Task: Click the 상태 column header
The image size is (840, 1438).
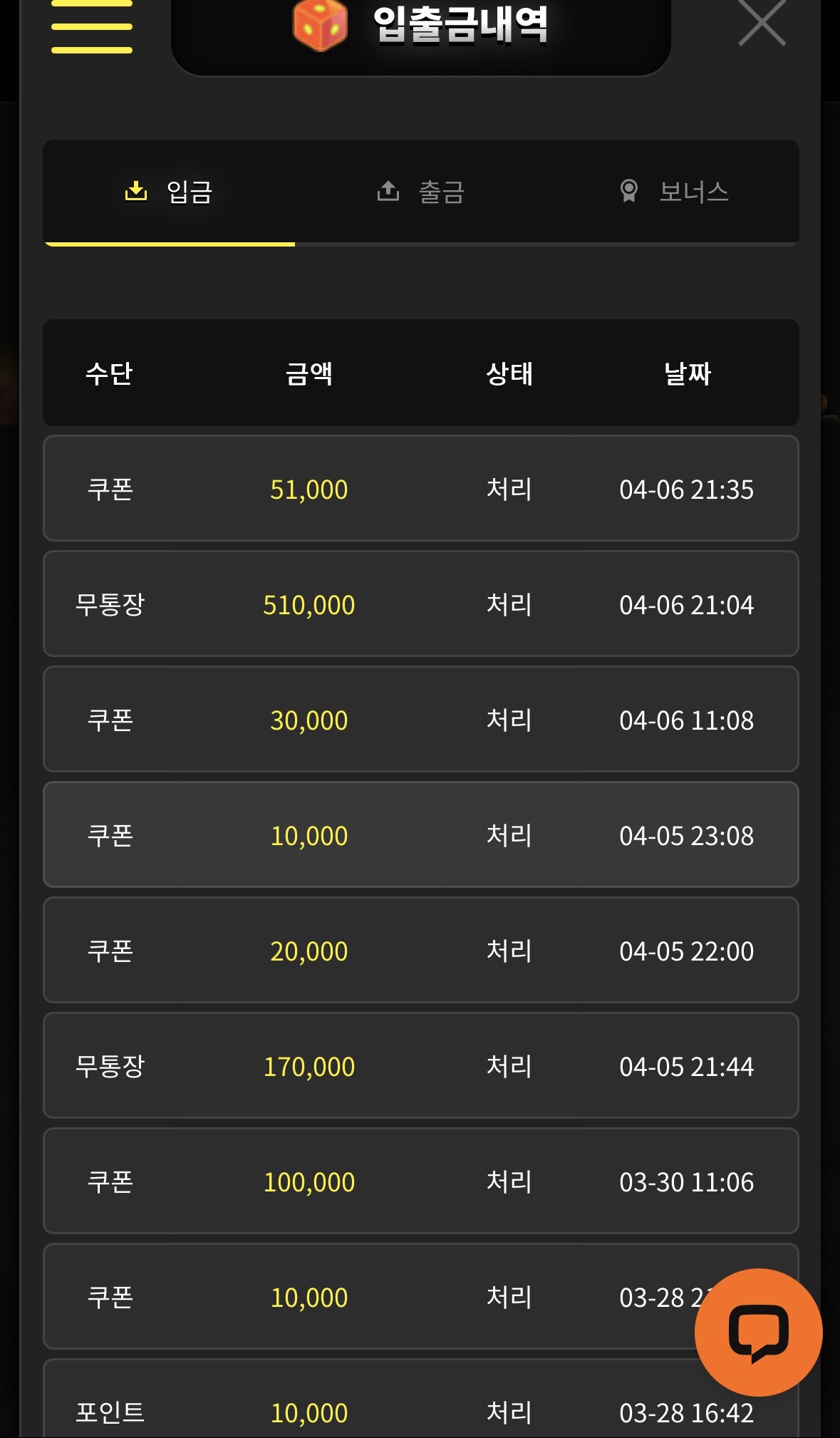Action: tap(509, 373)
